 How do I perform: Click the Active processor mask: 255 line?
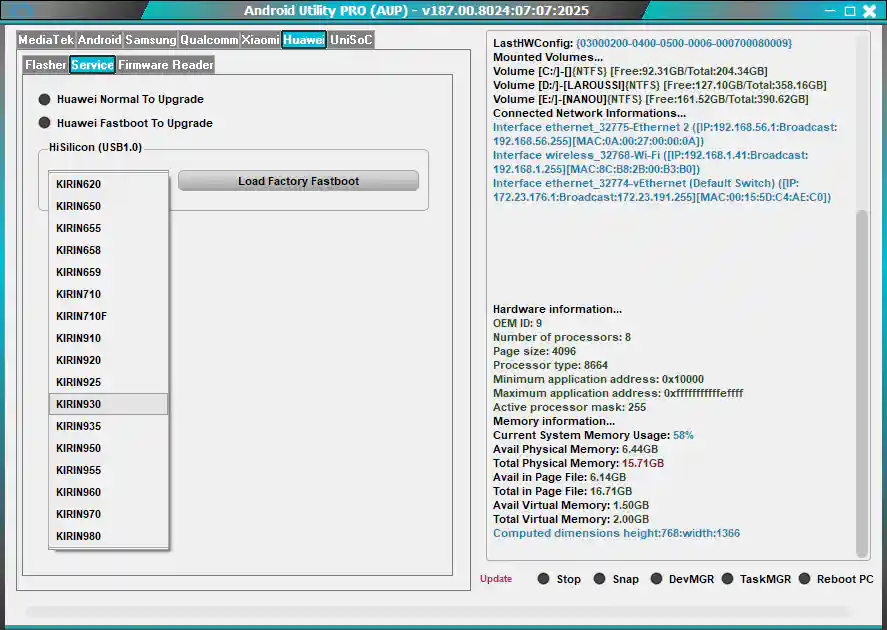(x=569, y=407)
